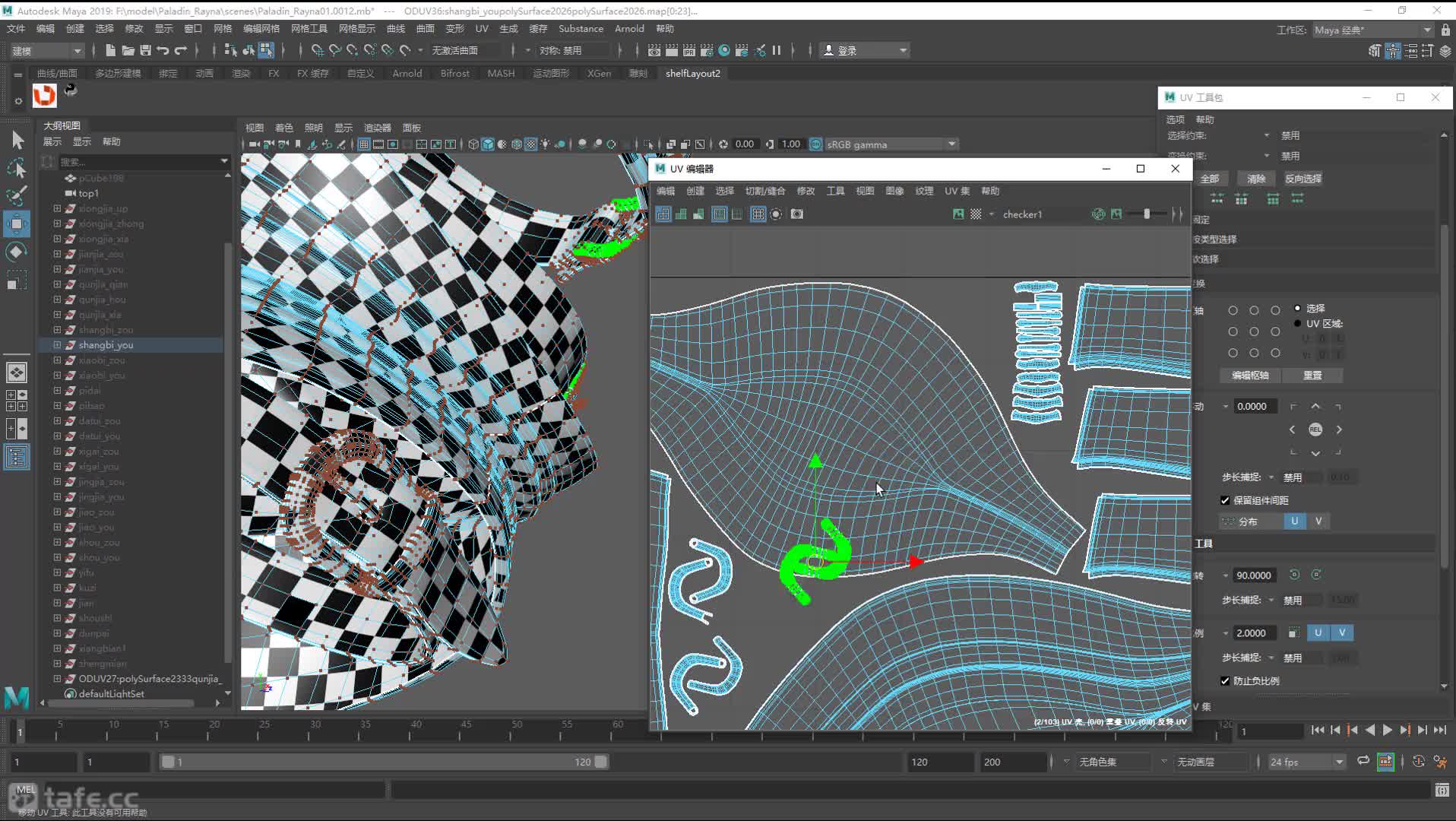Open the UV 集 menu in the UV editor
The height and width of the screenshot is (821, 1456).
[957, 191]
